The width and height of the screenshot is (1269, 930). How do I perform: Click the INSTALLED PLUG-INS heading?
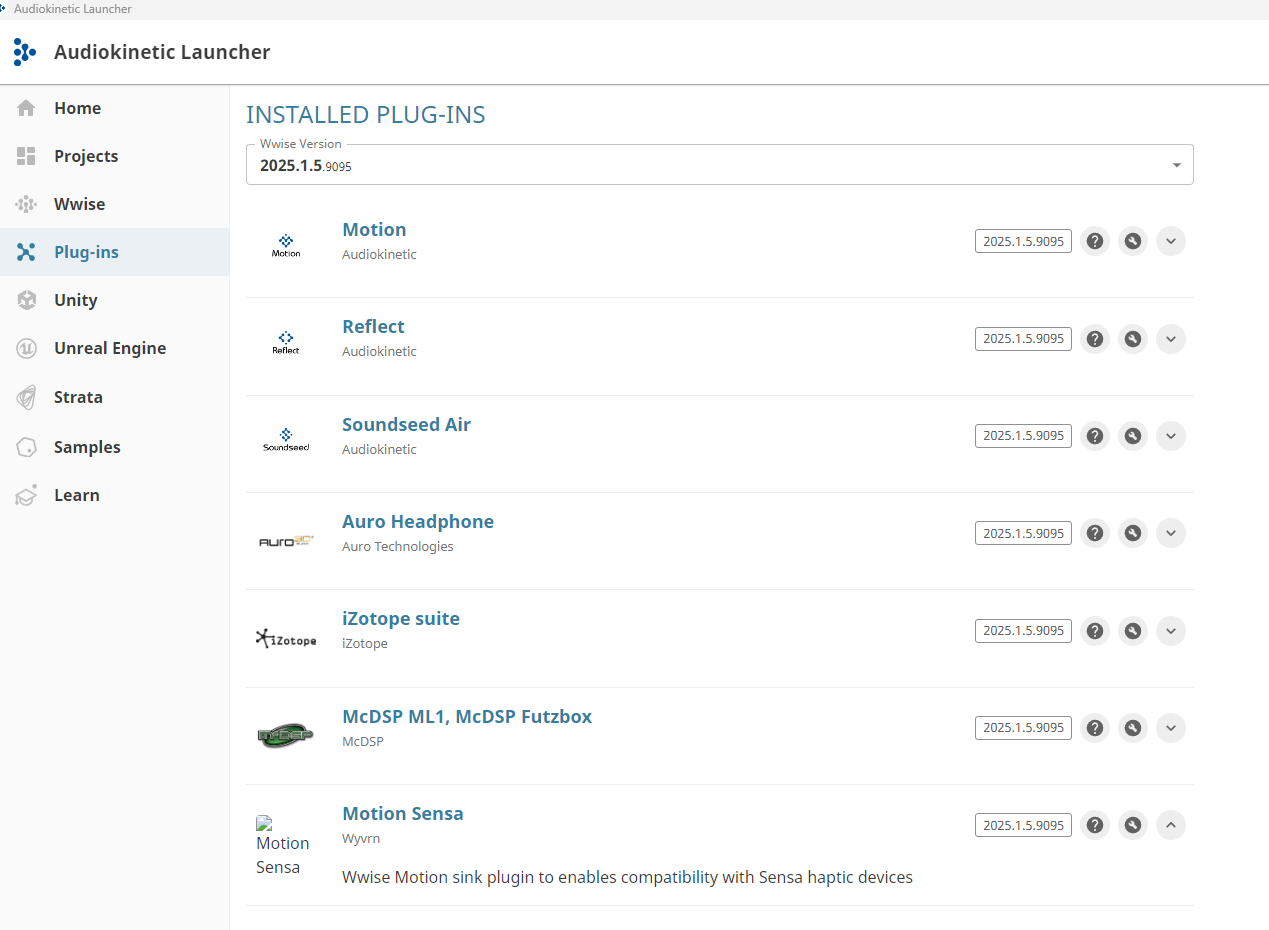366,115
